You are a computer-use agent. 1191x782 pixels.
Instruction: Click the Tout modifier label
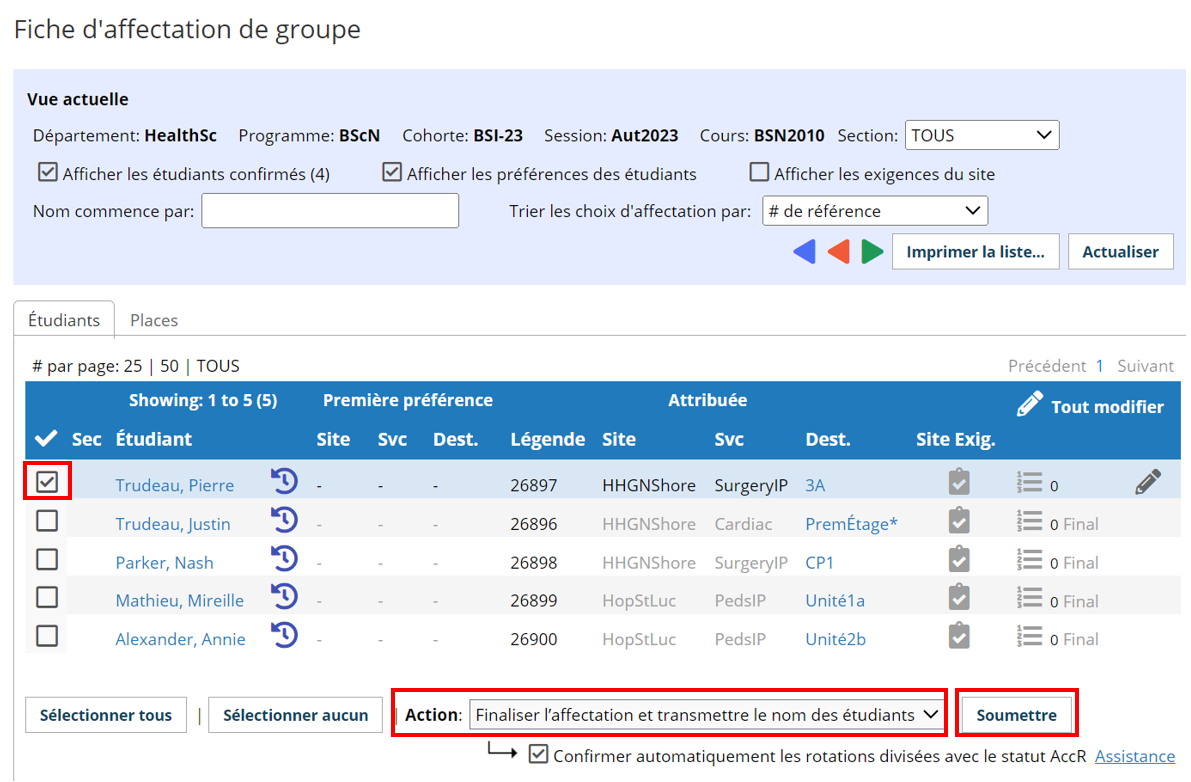pos(1107,406)
